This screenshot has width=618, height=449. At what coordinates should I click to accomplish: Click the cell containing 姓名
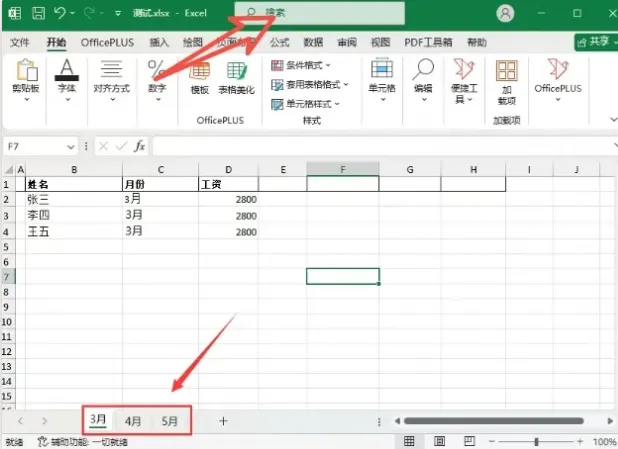pos(74,184)
